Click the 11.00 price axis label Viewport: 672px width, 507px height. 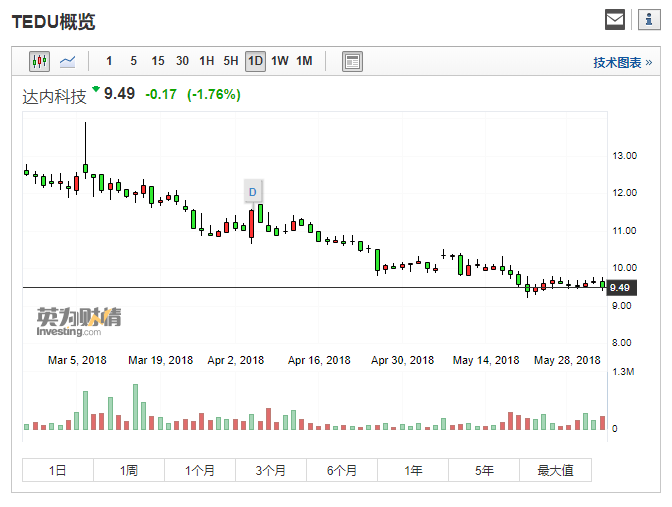tap(624, 231)
